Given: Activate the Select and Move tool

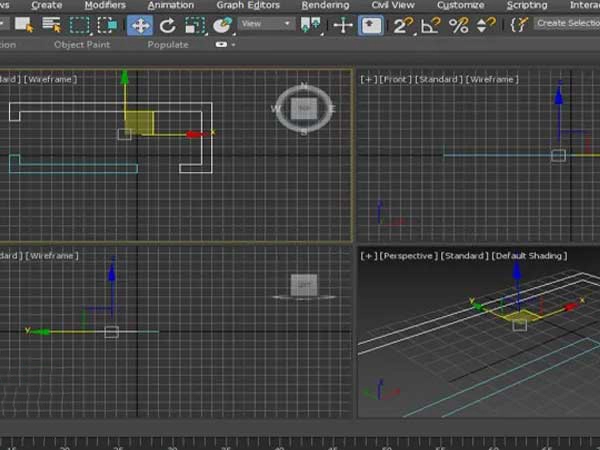Looking at the screenshot, I should click(140, 26).
